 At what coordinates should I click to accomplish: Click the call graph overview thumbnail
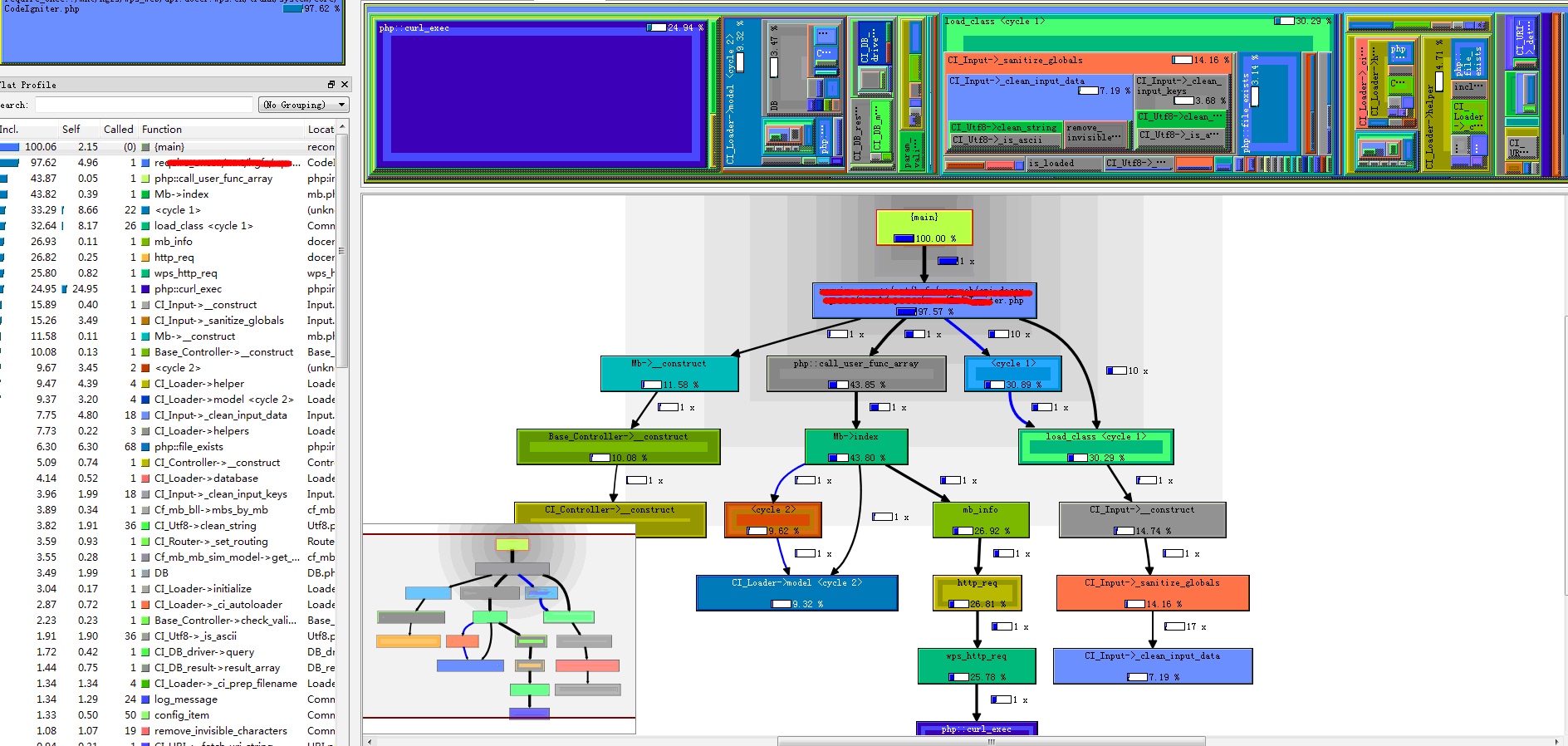(499, 628)
